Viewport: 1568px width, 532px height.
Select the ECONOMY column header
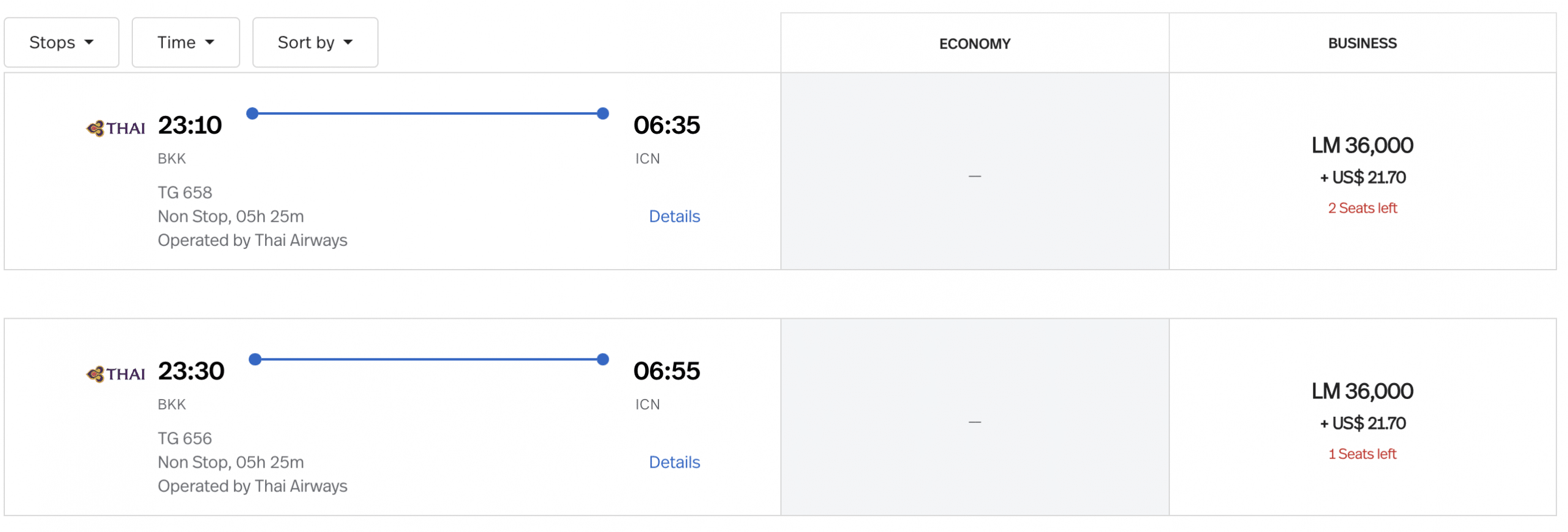tap(974, 44)
